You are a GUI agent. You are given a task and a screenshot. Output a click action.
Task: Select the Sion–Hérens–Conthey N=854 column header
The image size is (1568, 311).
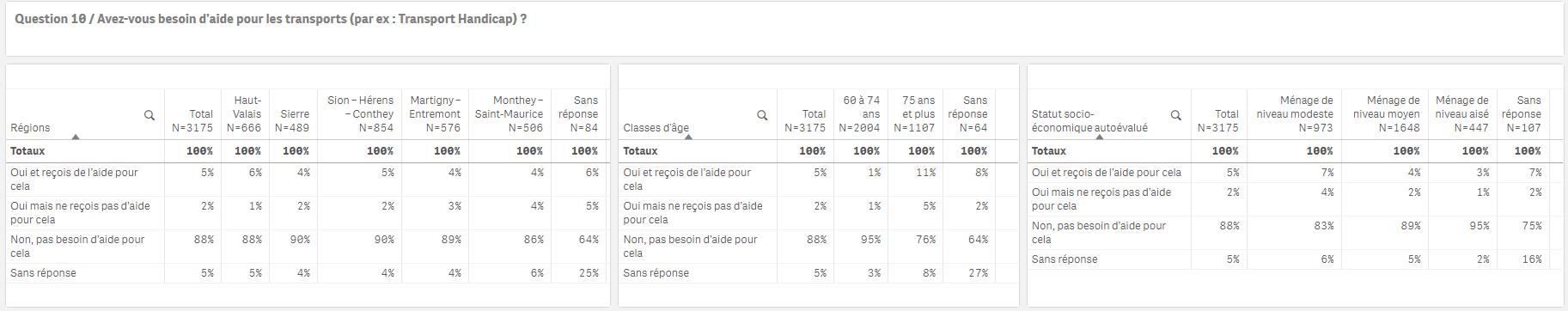358,114
